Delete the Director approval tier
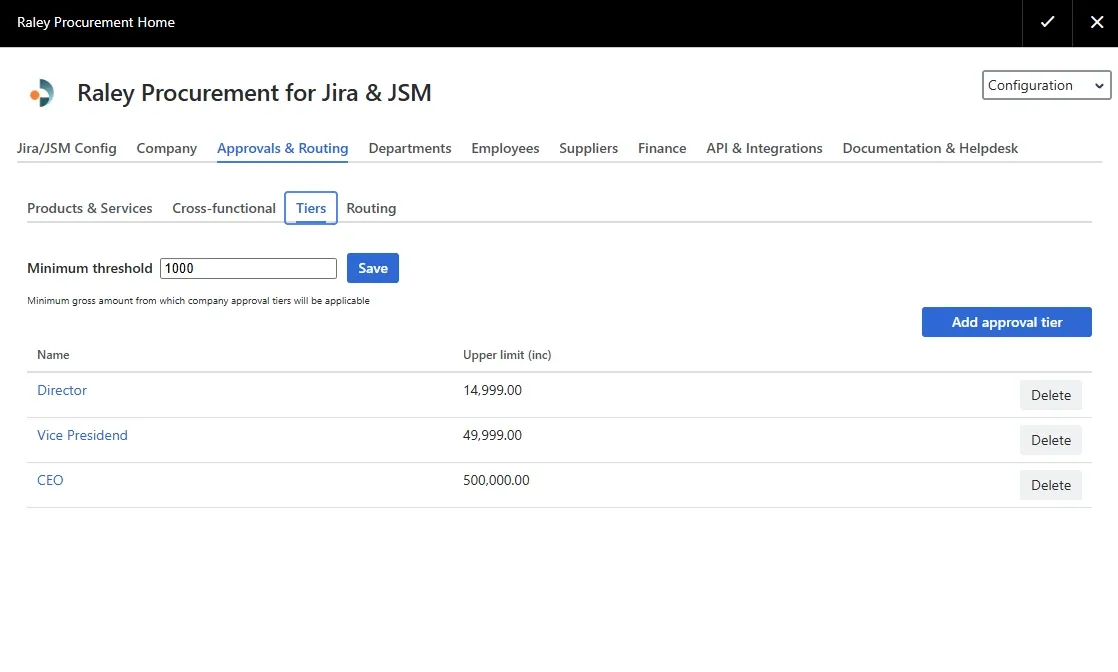The height and width of the screenshot is (672, 1118). (1050, 395)
